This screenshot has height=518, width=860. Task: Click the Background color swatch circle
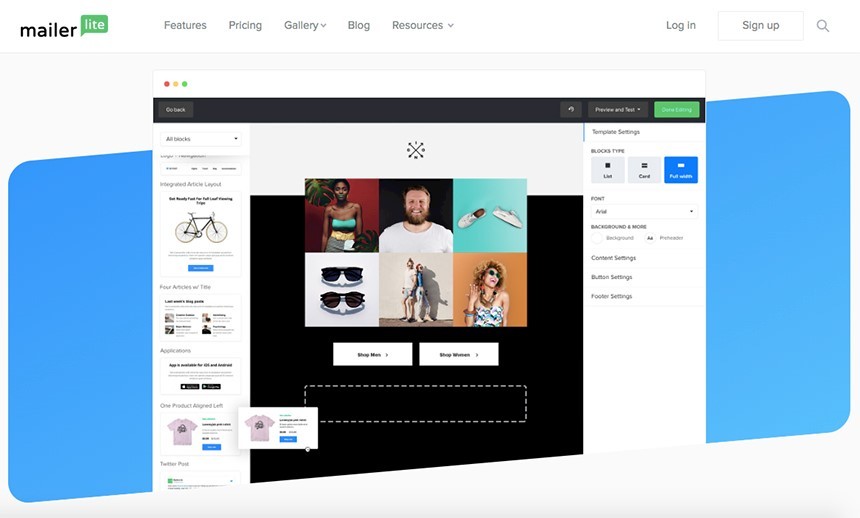tap(598, 238)
